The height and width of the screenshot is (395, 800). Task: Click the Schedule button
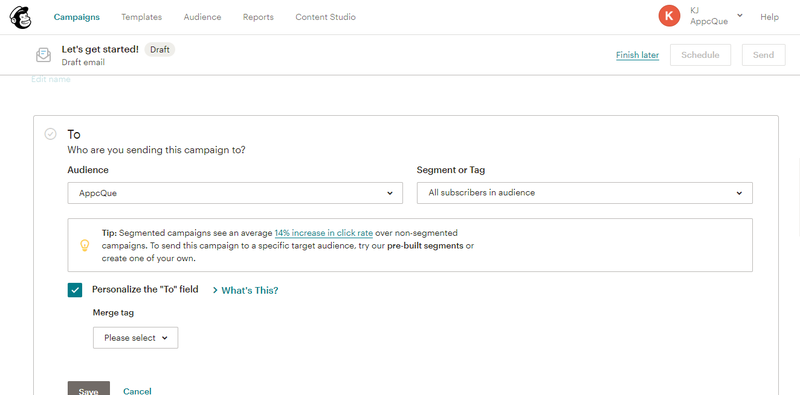tap(700, 55)
